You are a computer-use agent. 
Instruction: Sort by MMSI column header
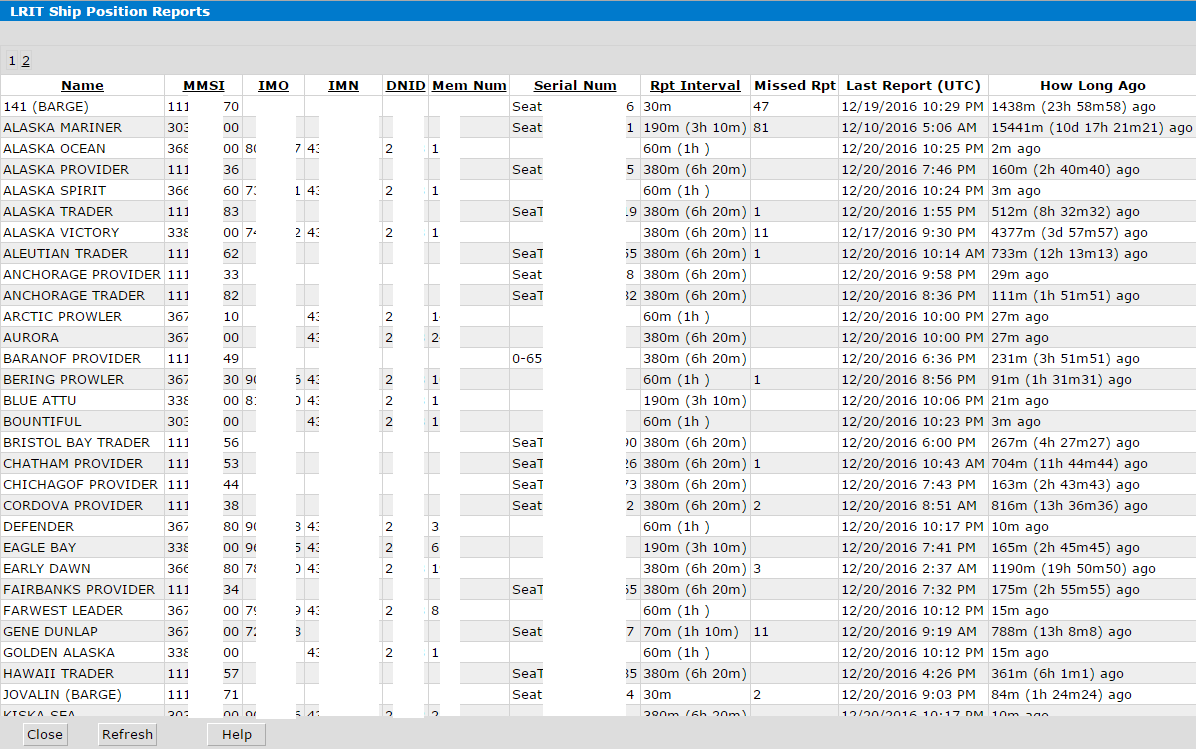[x=203, y=86]
